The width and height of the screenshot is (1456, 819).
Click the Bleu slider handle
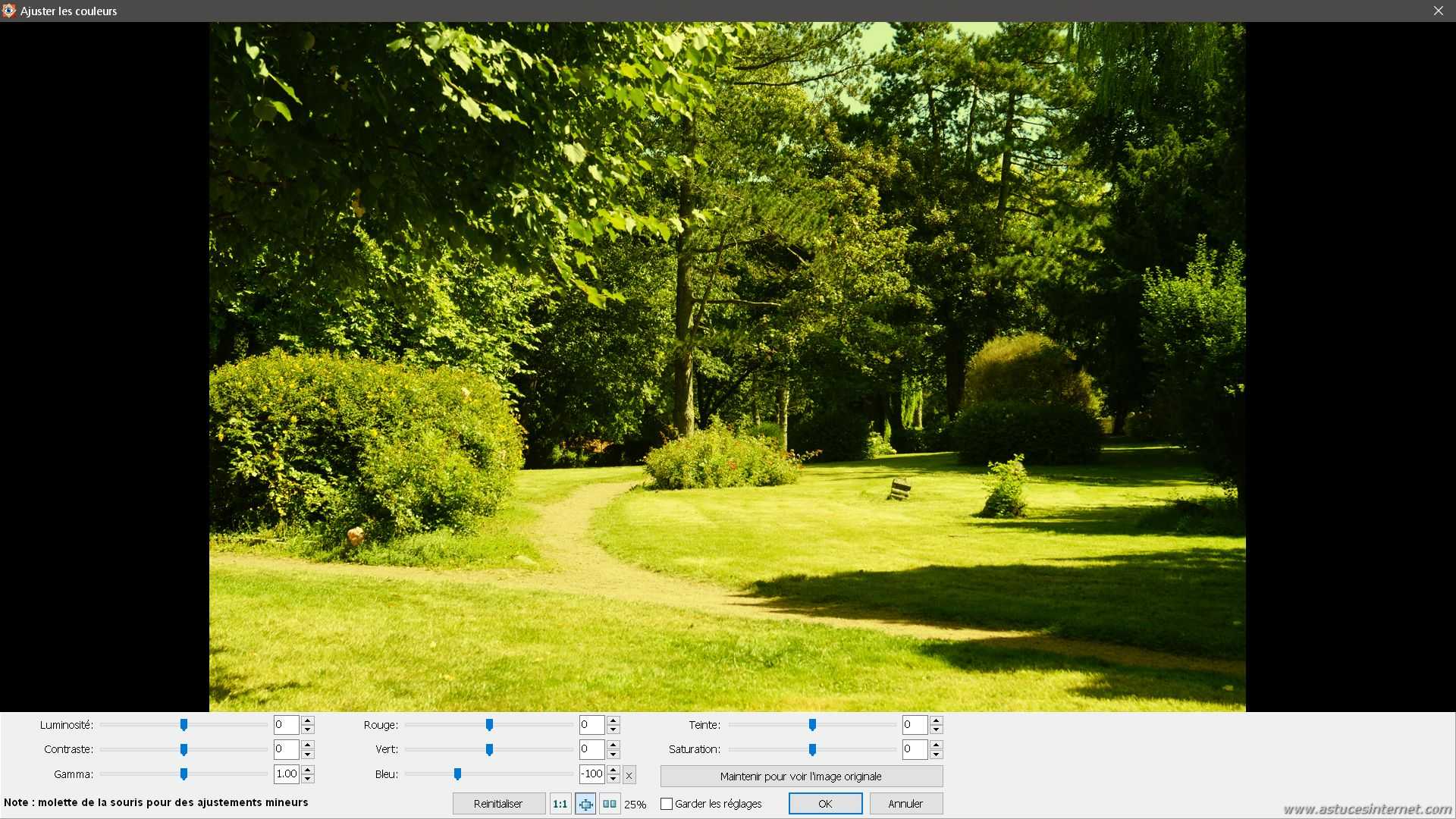click(x=457, y=774)
